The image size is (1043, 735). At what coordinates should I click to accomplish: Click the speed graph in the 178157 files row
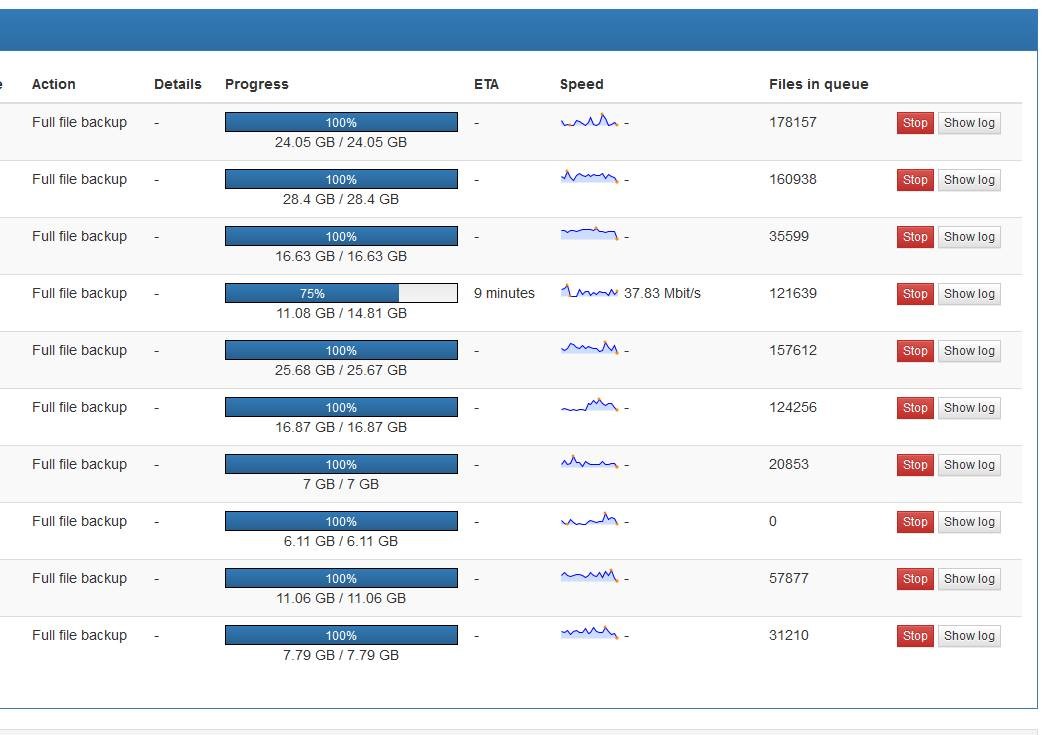point(589,120)
